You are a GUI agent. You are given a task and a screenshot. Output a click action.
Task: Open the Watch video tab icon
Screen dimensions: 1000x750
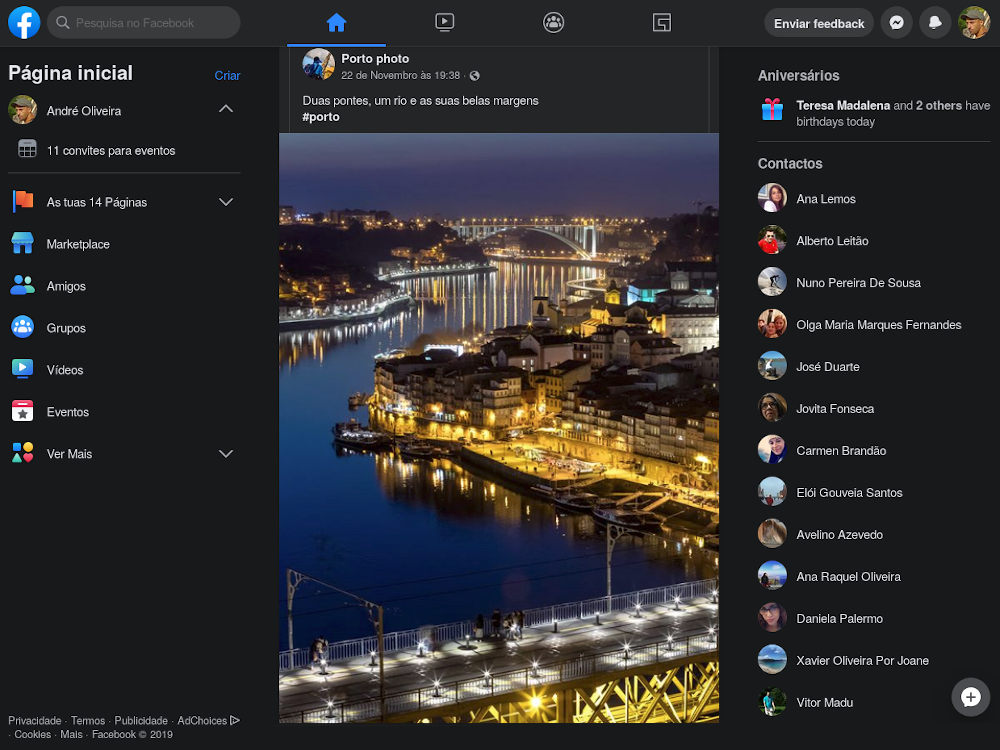click(444, 22)
